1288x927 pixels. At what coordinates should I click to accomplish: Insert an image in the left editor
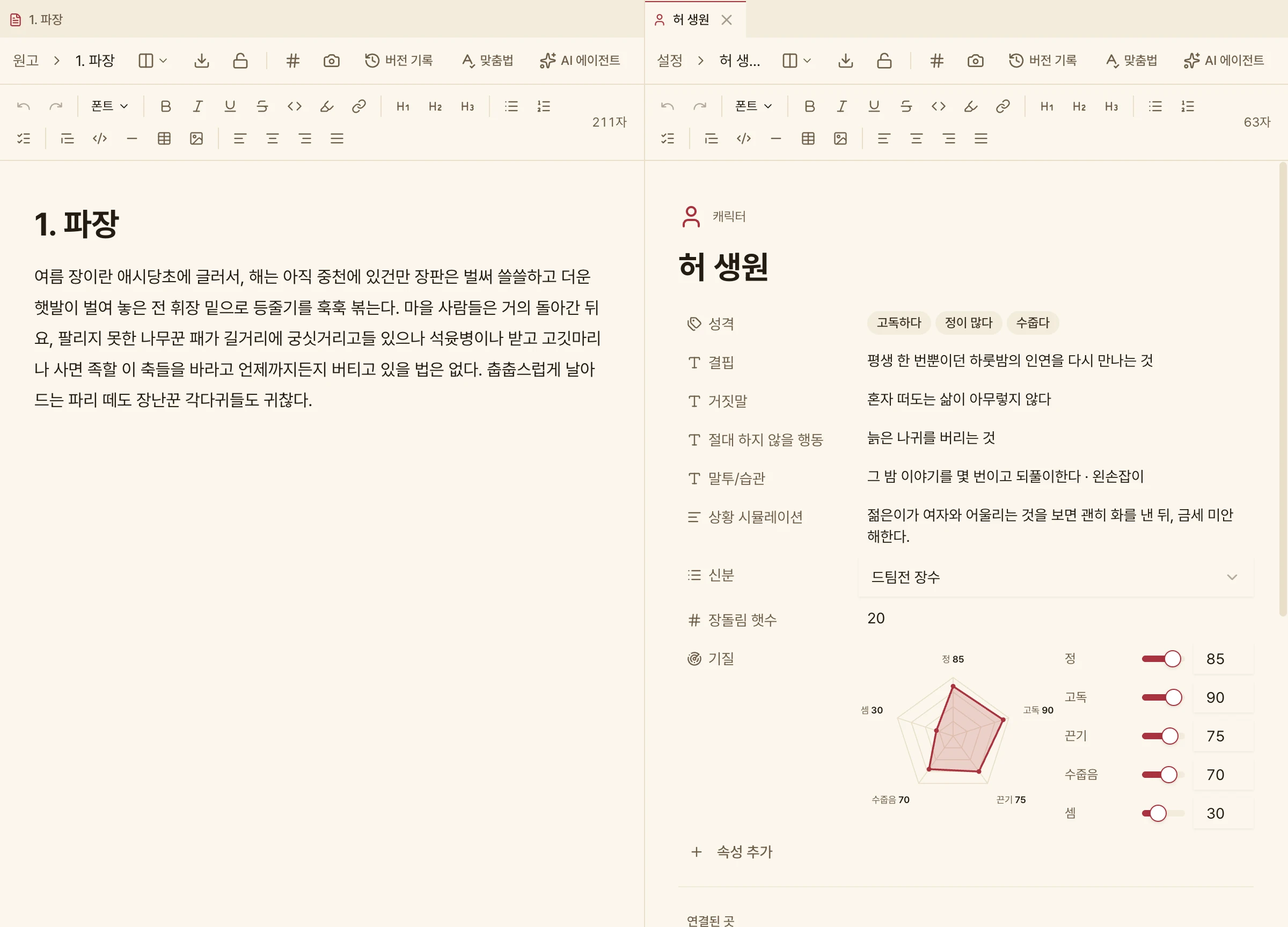(x=196, y=138)
